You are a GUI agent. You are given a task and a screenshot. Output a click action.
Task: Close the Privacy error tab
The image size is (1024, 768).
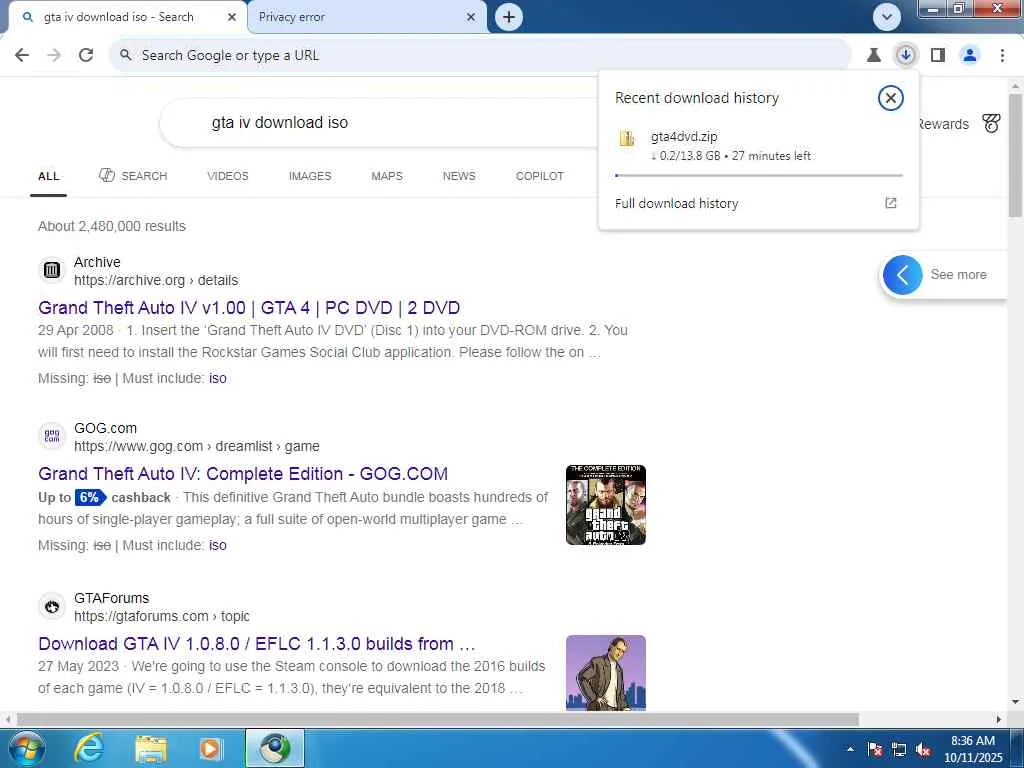click(x=471, y=17)
